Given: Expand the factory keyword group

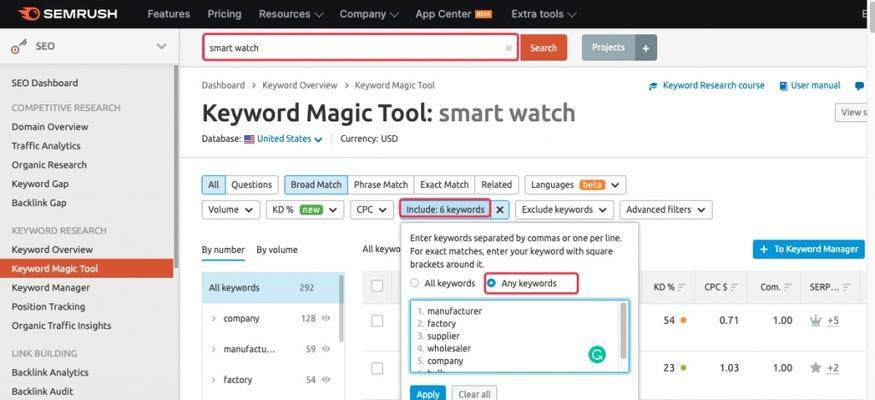Looking at the screenshot, I should [x=214, y=380].
